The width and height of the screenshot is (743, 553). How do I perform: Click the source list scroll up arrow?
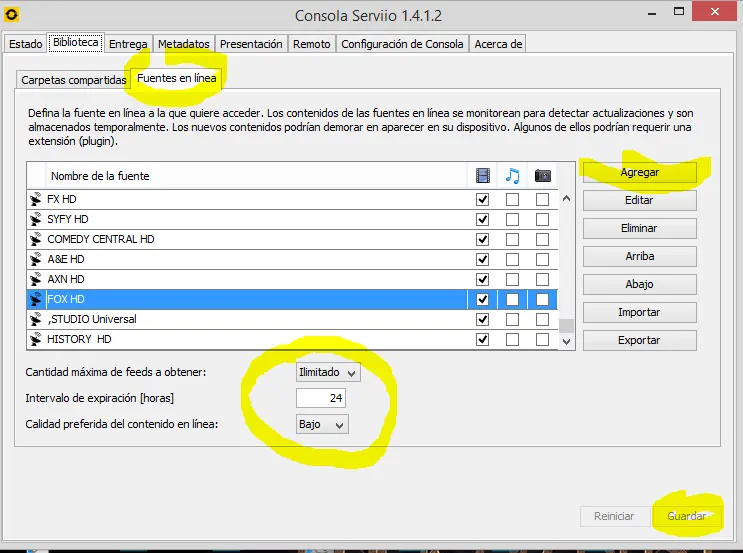coord(566,199)
